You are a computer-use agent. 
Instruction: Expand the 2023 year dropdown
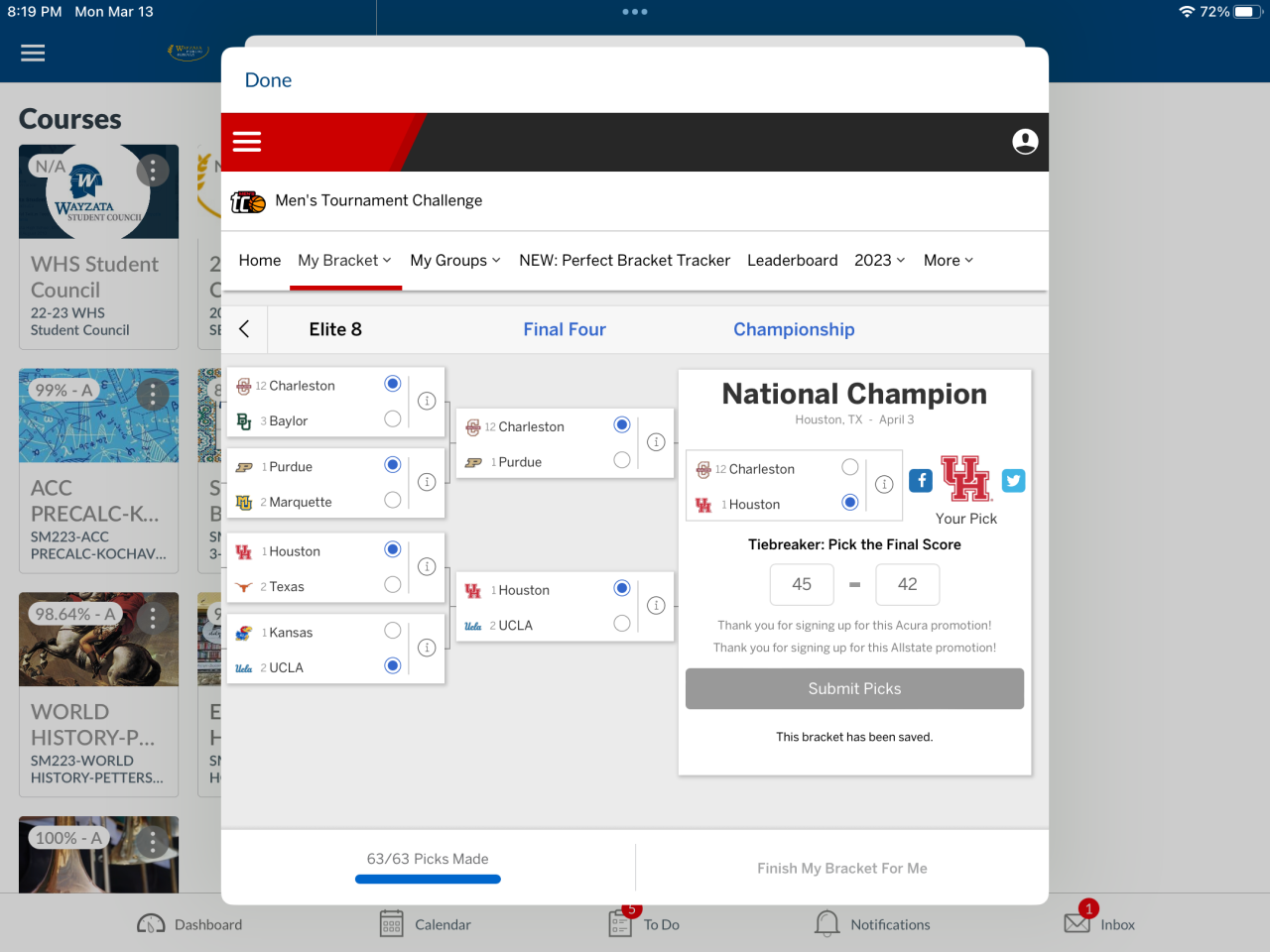click(x=880, y=260)
